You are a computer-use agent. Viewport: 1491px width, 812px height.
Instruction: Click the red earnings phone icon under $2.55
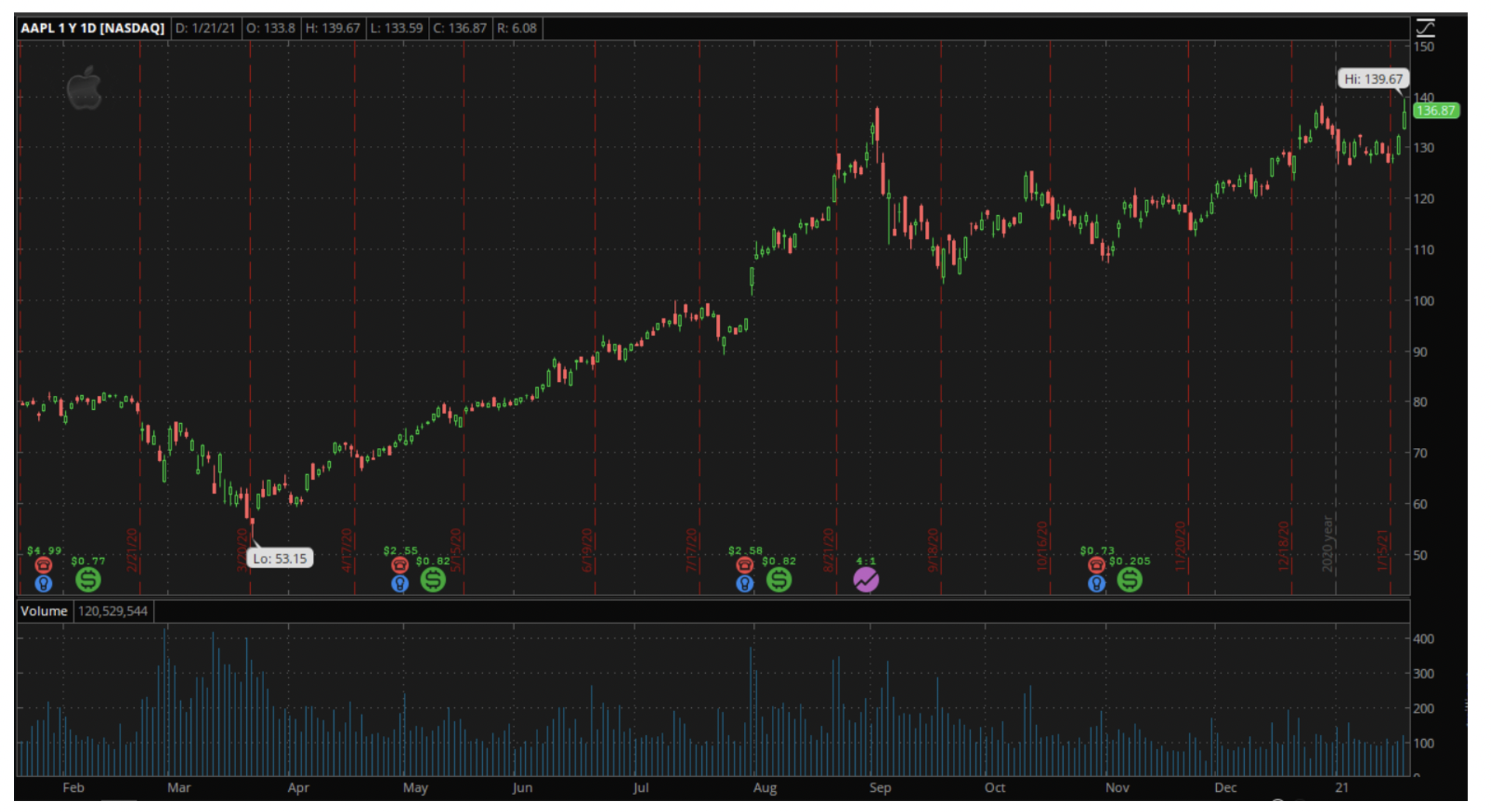400,565
